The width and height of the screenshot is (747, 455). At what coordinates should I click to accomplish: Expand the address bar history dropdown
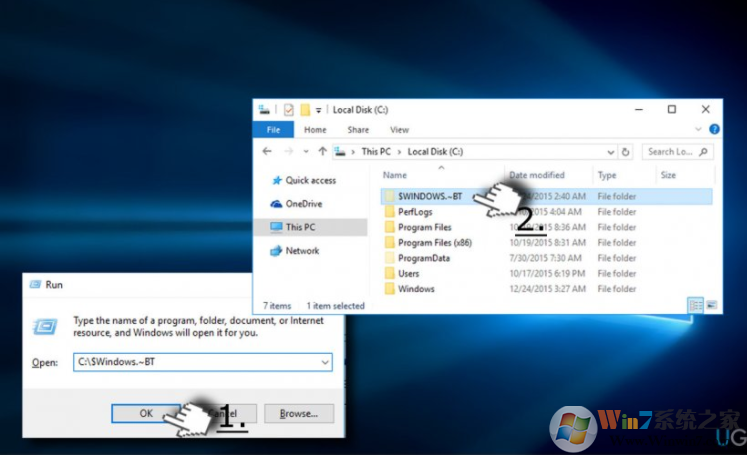click(610, 152)
